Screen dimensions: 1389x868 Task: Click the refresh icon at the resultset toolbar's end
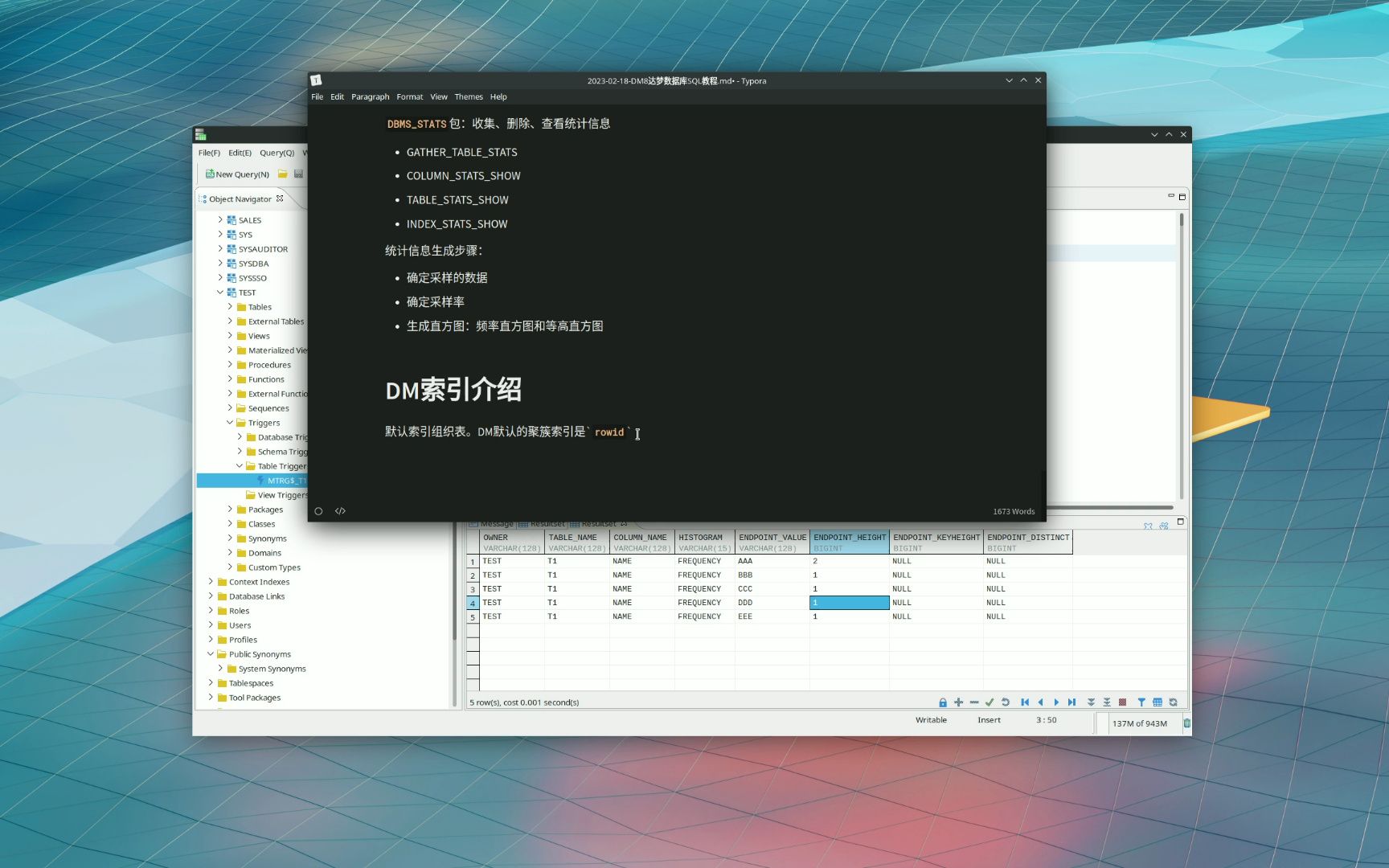click(x=1173, y=702)
